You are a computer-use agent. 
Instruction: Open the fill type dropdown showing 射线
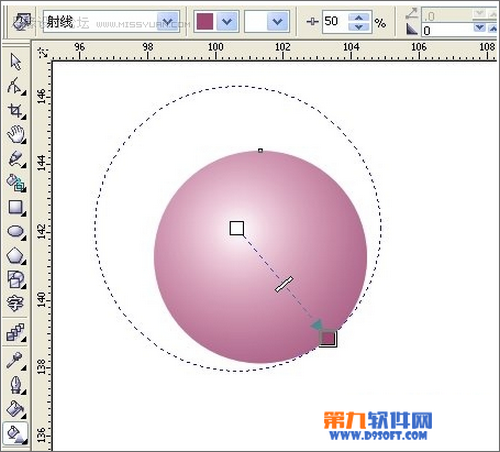click(x=111, y=22)
